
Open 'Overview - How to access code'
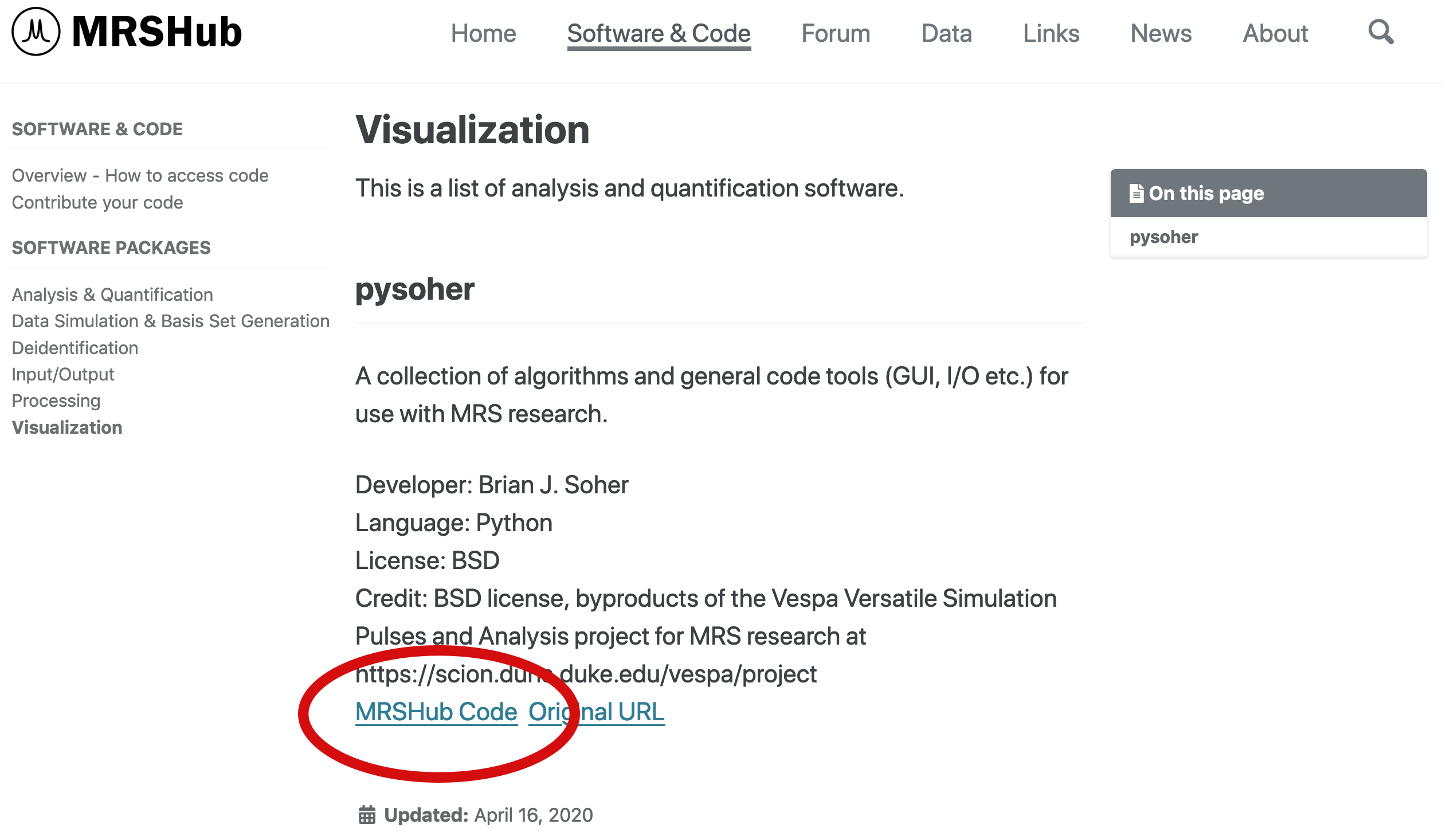pos(139,175)
